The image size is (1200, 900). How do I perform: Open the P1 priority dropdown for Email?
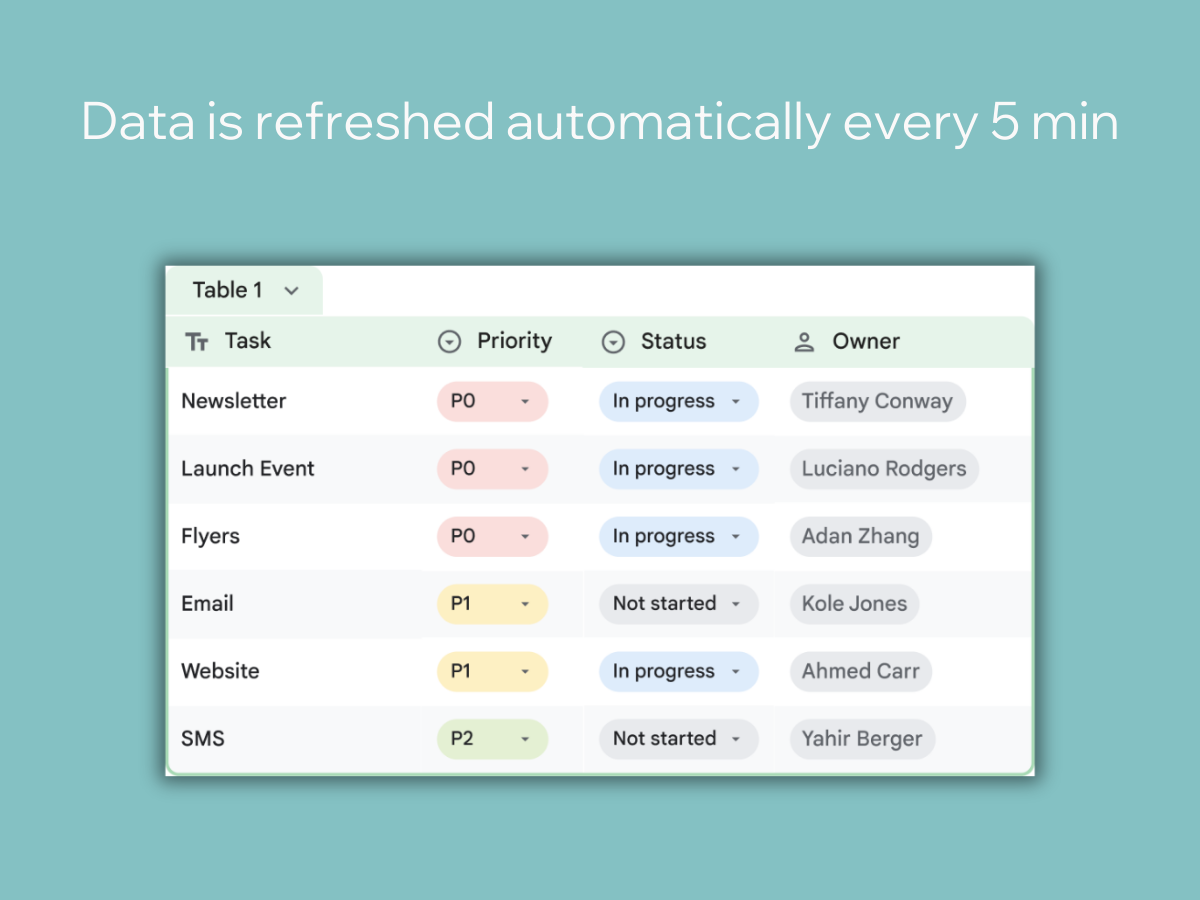[492, 604]
